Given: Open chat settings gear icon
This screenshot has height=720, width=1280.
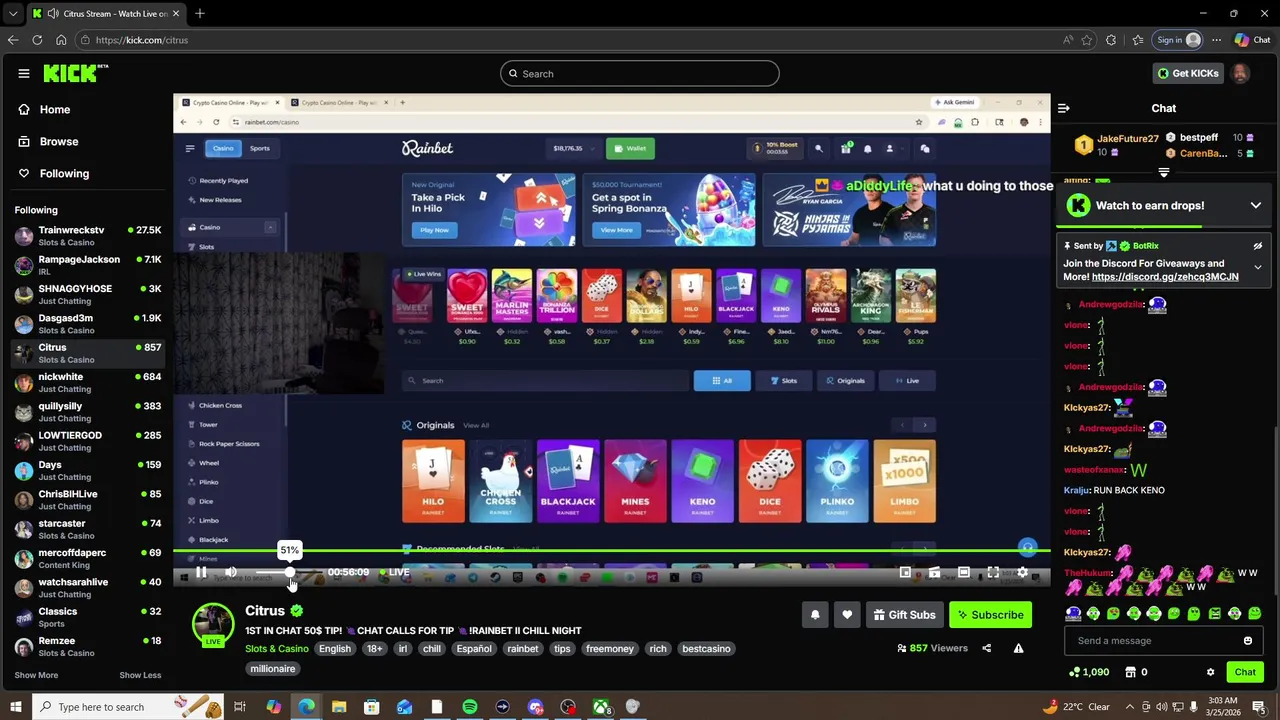Looking at the screenshot, I should 1210,672.
